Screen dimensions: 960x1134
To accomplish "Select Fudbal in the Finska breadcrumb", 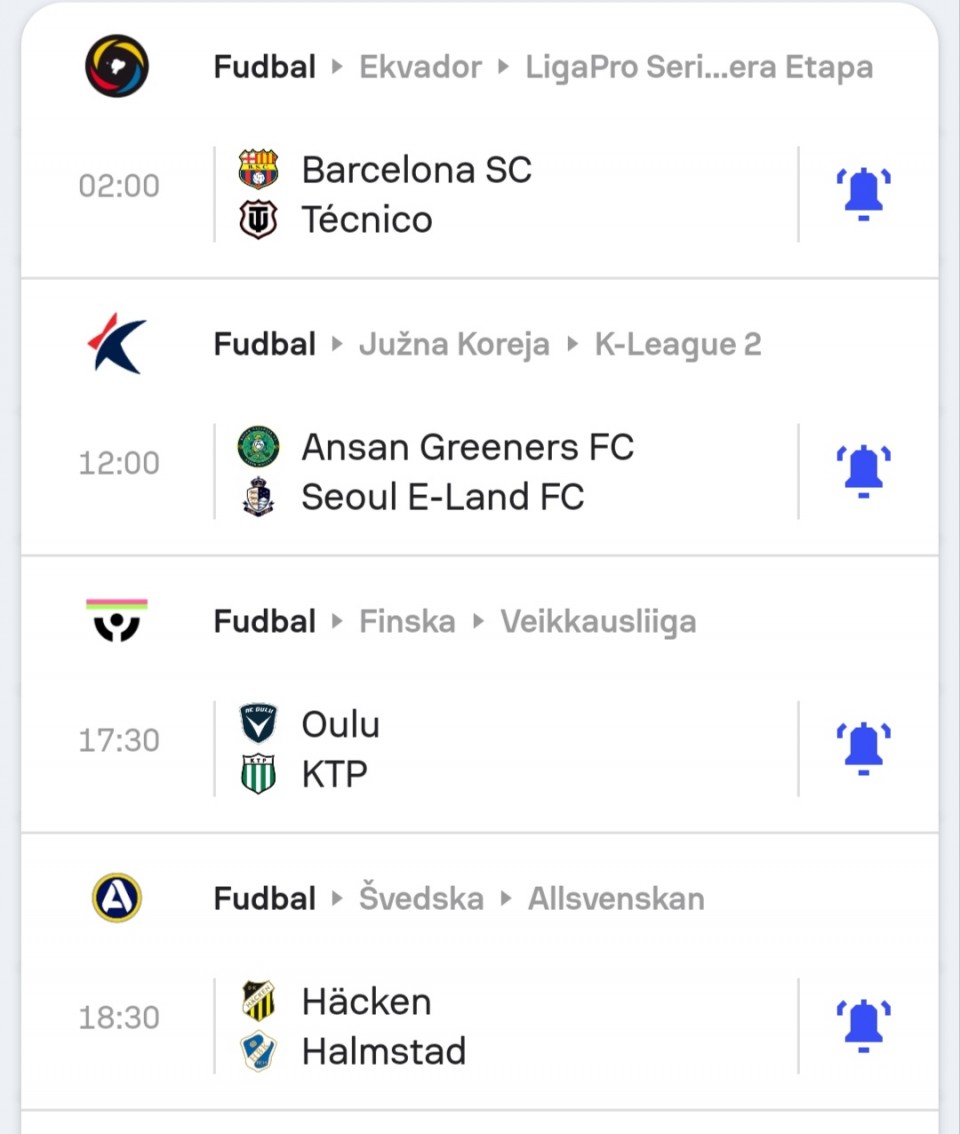I will [x=265, y=621].
